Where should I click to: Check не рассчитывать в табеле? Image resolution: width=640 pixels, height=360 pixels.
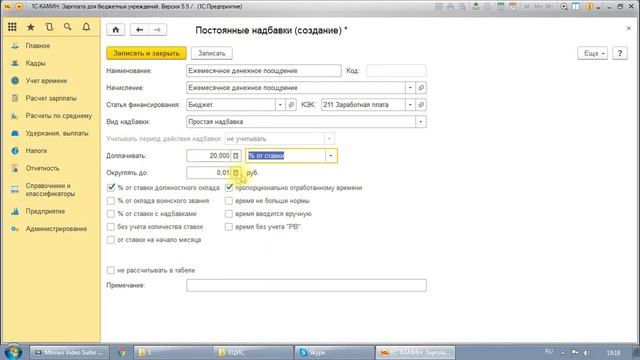[111, 270]
